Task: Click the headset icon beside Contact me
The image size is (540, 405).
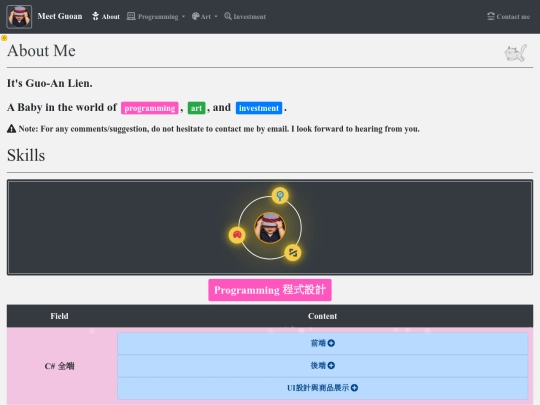Action: pyautogui.click(x=491, y=16)
